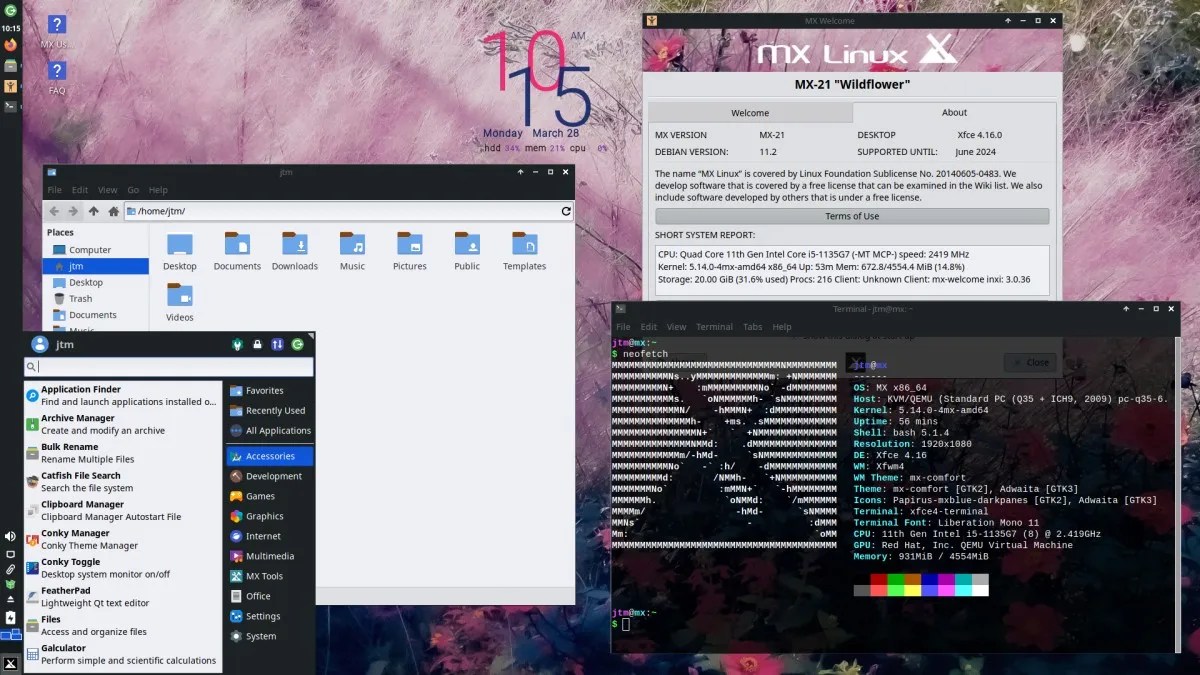The image size is (1200, 675).
Task: Open file manager File menu
Action: pos(55,190)
